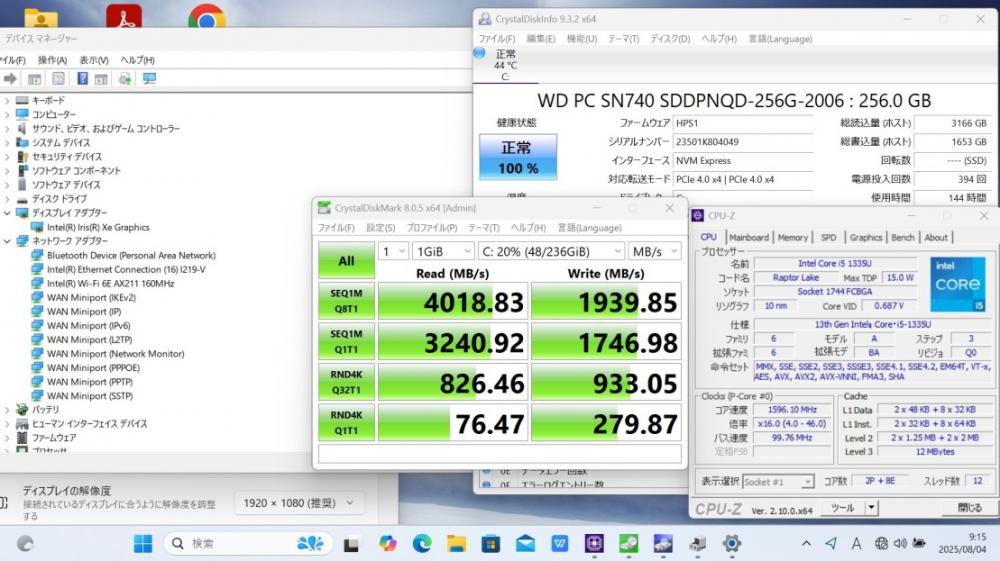1000x561 pixels.
Task: Expand the ディスク ドライブ node
Action: [x=7, y=198]
